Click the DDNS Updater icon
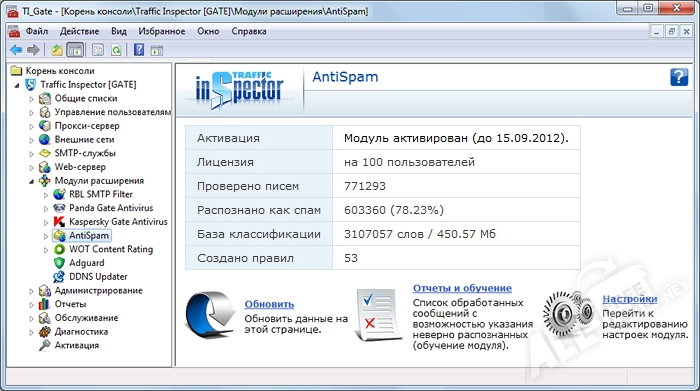The height and width of the screenshot is (391, 700). click(59, 277)
